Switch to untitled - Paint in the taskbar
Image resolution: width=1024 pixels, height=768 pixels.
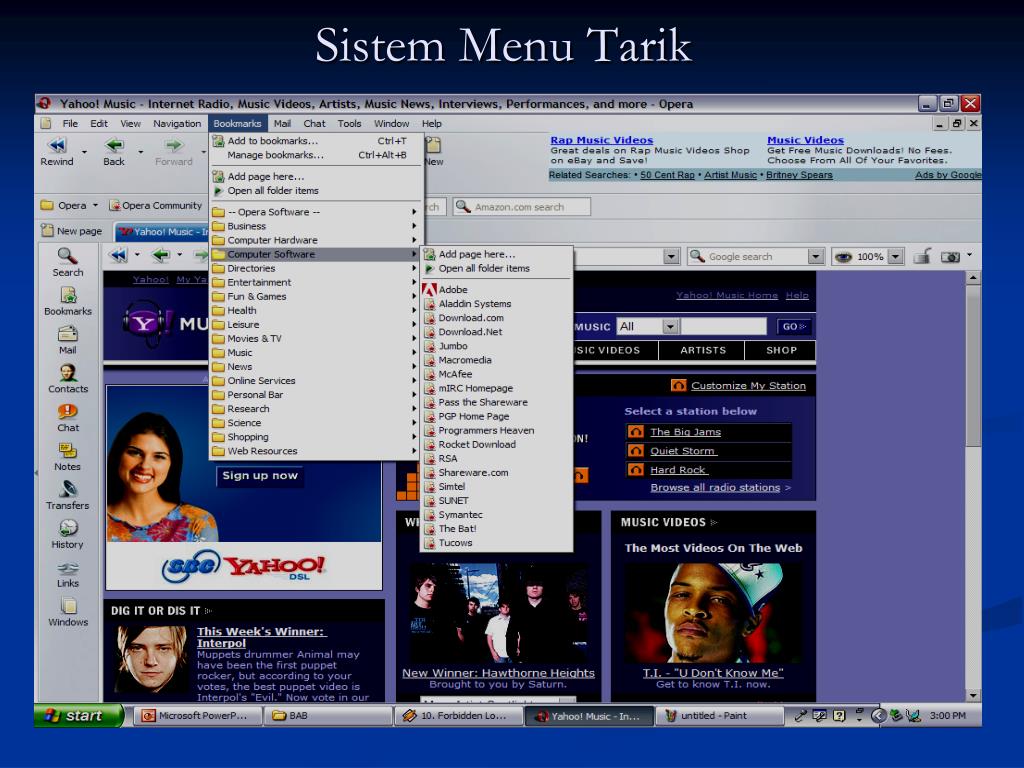click(x=719, y=716)
